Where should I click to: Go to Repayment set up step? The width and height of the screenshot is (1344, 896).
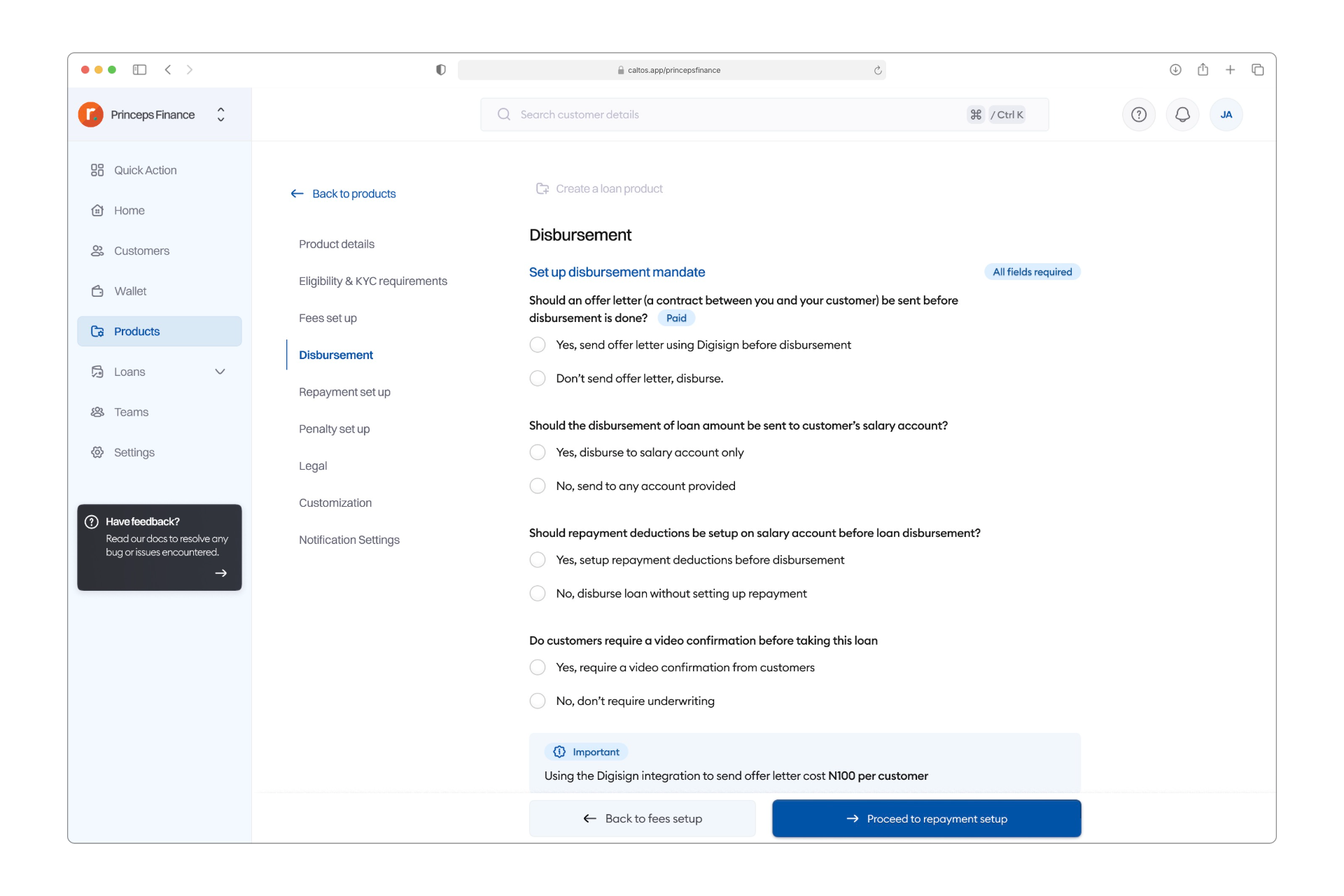click(x=344, y=392)
